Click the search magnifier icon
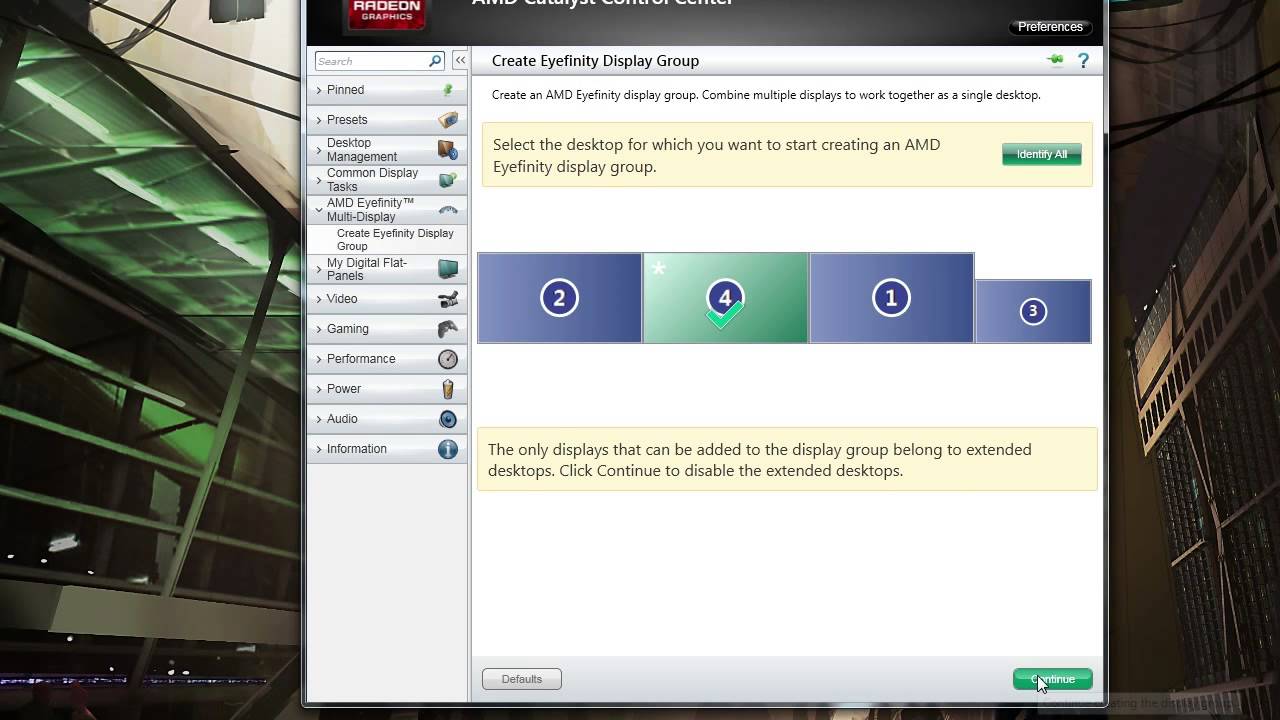Screen dimensions: 1280x720 (x=435, y=61)
